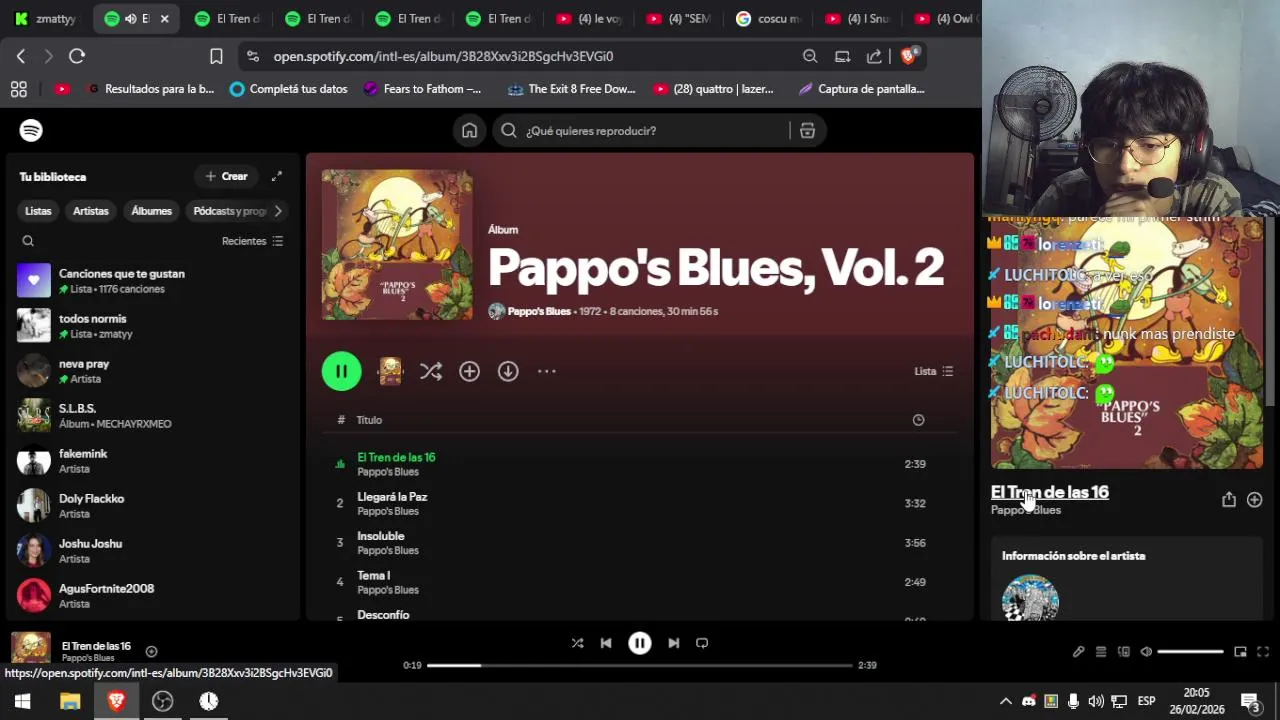Bookmark this page in address bar
1280x720 pixels.
(216, 56)
